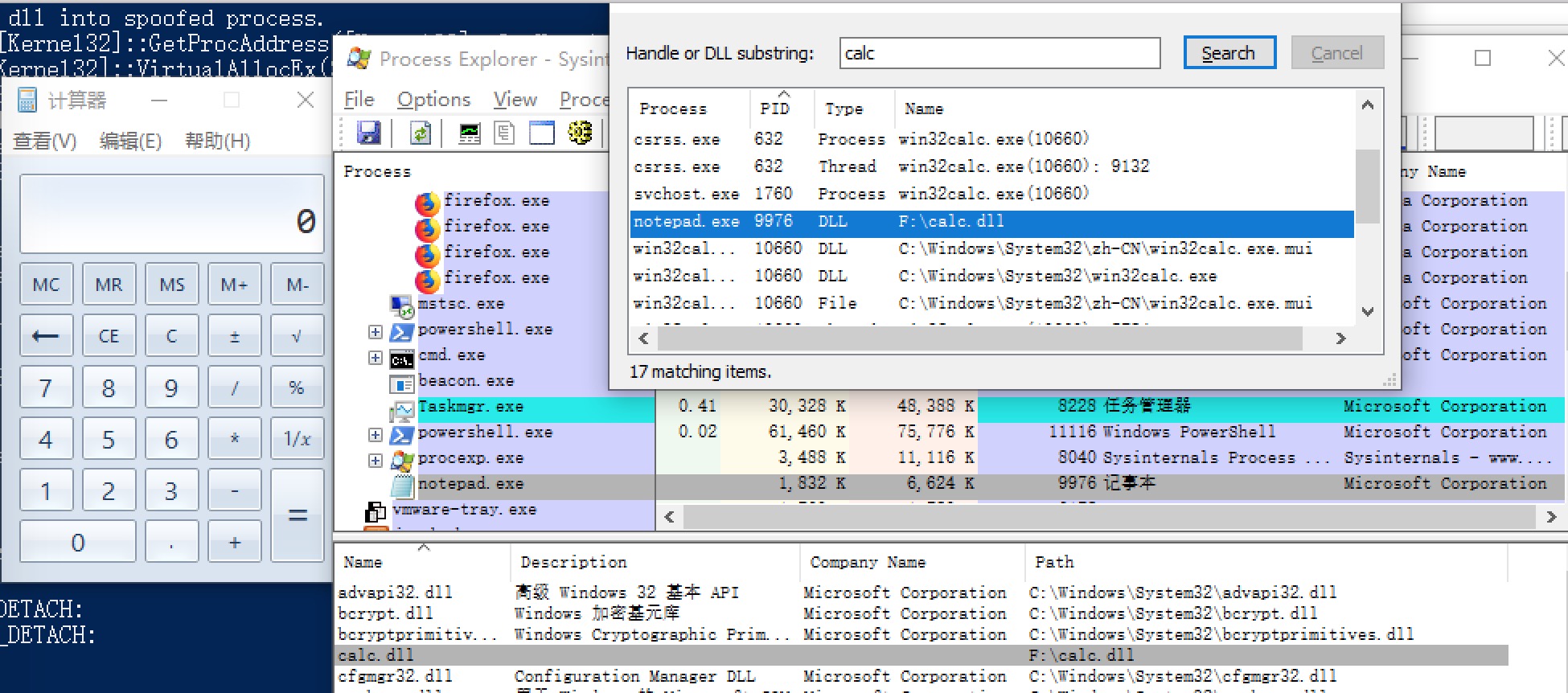Viewport: 1568px width, 693px height.
Task: Select advapi32.dll in the lower pane
Action: click(922, 593)
